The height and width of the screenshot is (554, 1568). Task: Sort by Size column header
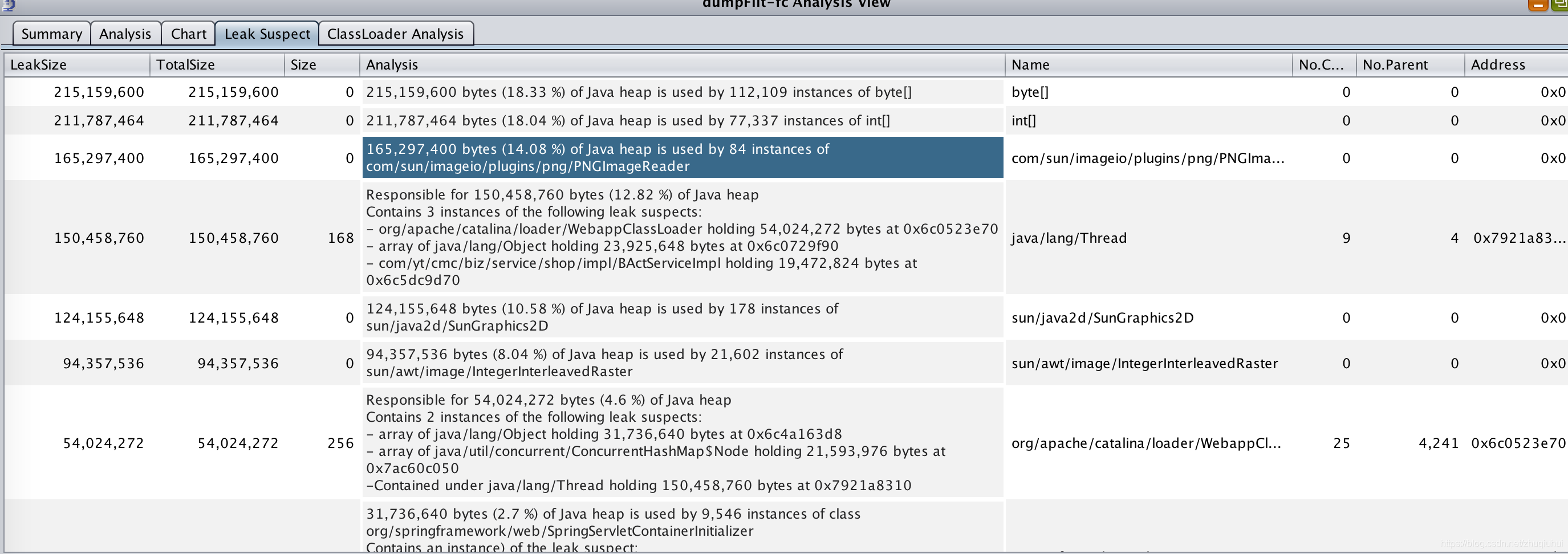(x=322, y=64)
